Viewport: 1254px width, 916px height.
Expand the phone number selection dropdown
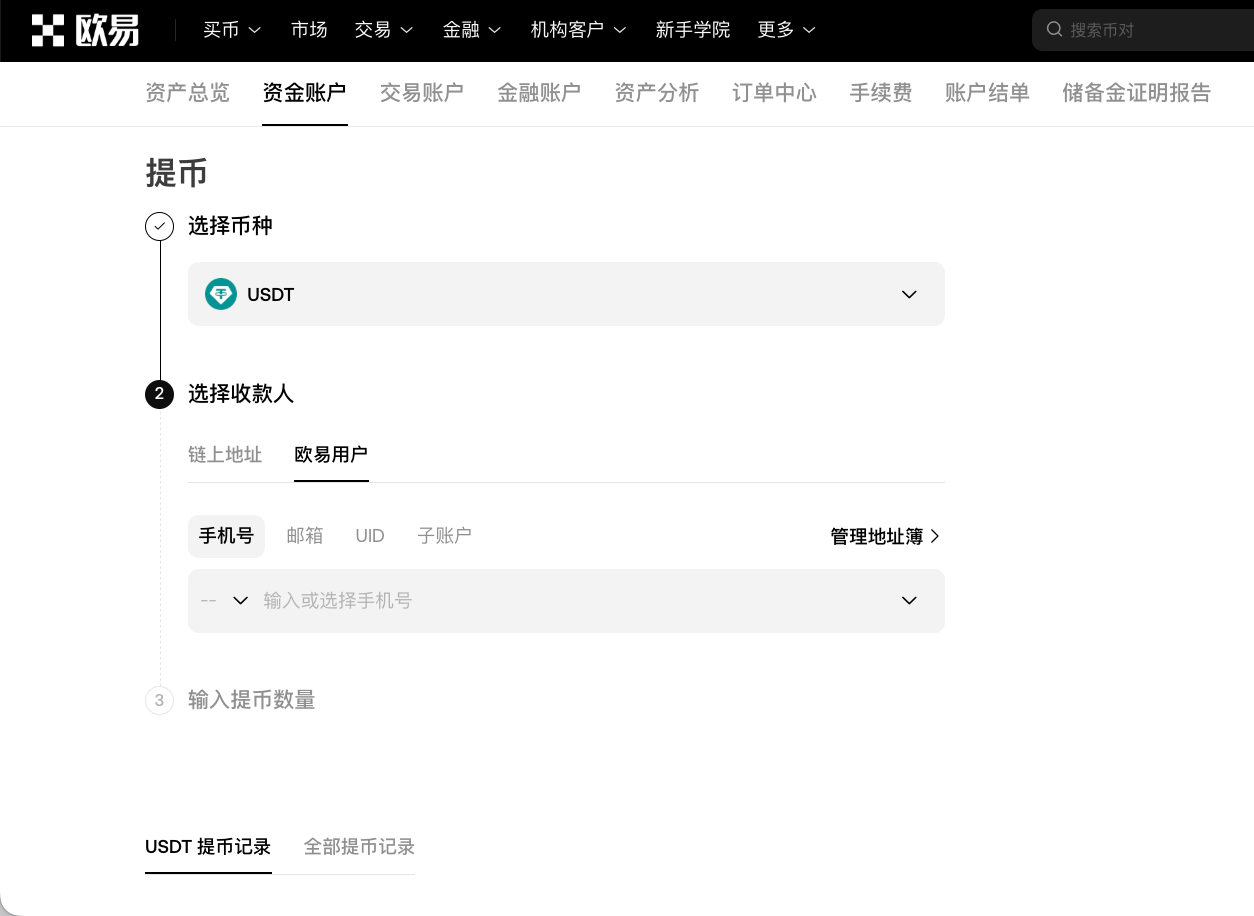pos(909,600)
